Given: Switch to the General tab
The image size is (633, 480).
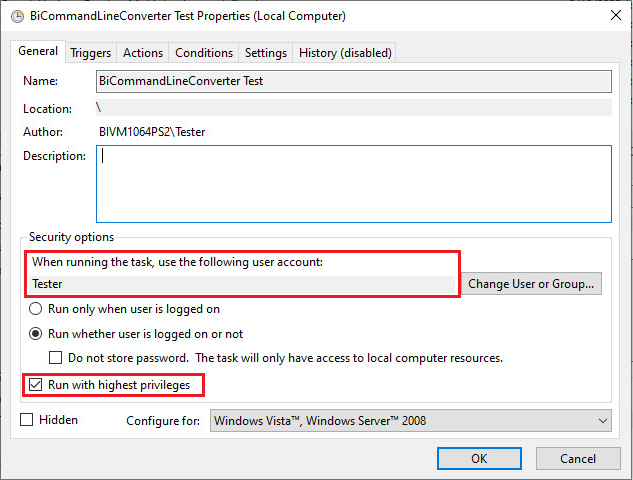Looking at the screenshot, I should click(x=38, y=52).
